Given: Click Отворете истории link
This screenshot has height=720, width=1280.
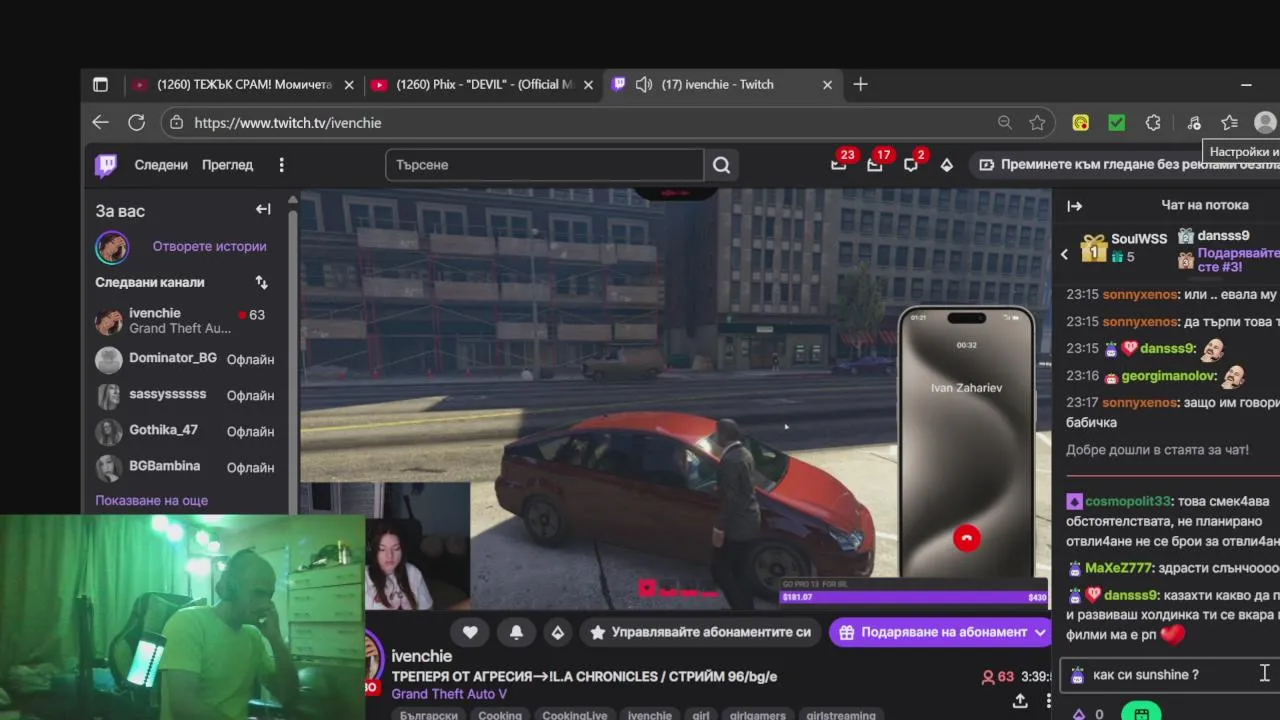Looking at the screenshot, I should [x=209, y=246].
